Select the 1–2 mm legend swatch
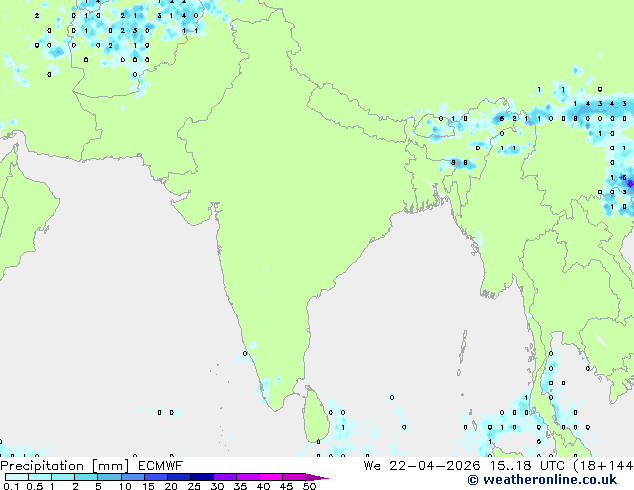The width and height of the screenshot is (634, 490). tap(63, 477)
